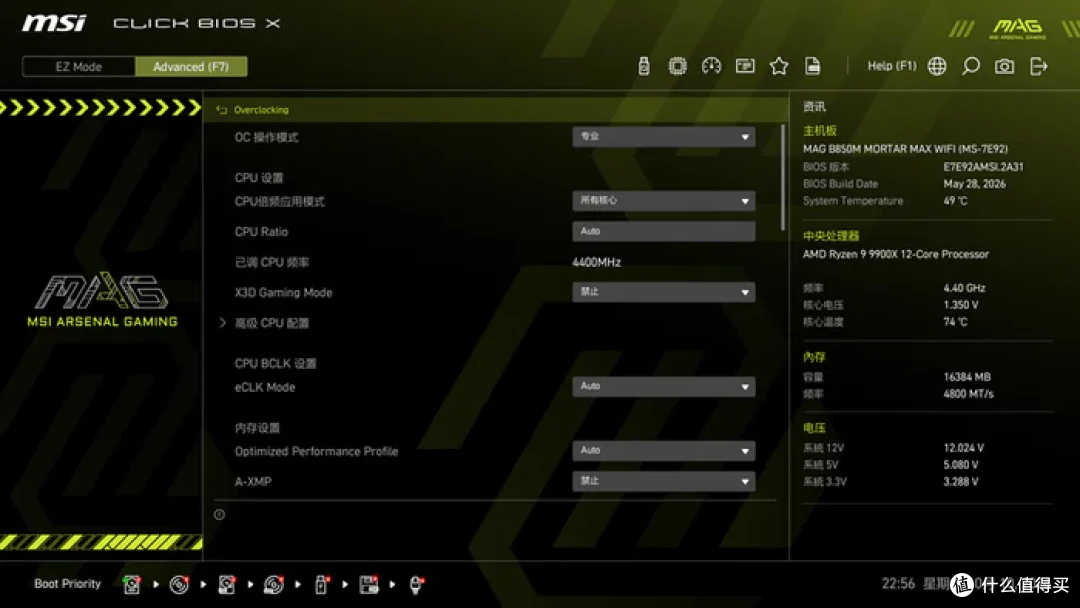The height and width of the screenshot is (608, 1080).
Task: Click the speedometer gauge icon
Action: click(x=711, y=66)
